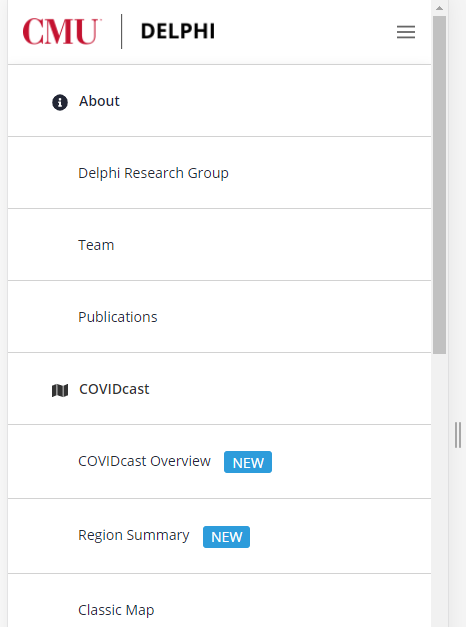Viewport: 466px width, 627px height.
Task: Click the COVIDcast map icon
Action: coord(60,390)
